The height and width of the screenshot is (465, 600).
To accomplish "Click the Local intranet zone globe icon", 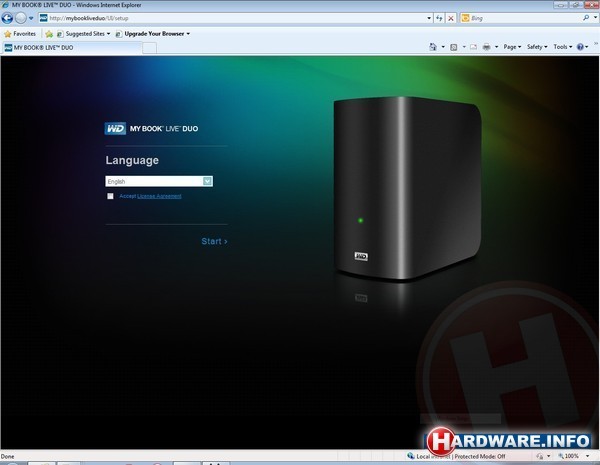I will pos(411,455).
